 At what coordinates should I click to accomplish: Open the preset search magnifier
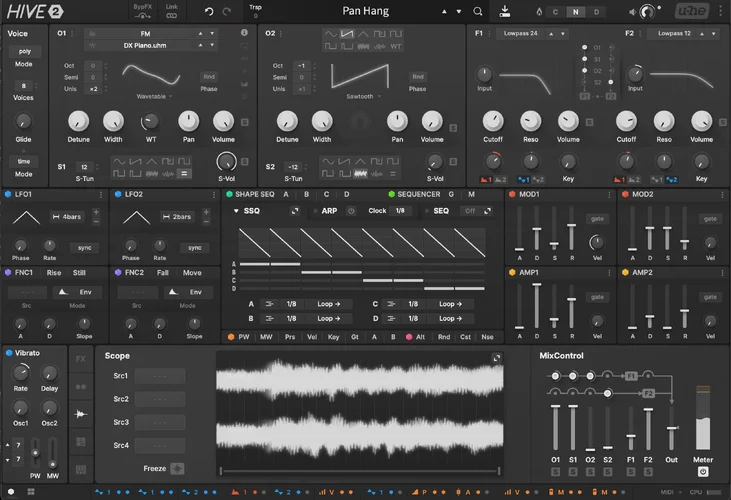pos(477,11)
